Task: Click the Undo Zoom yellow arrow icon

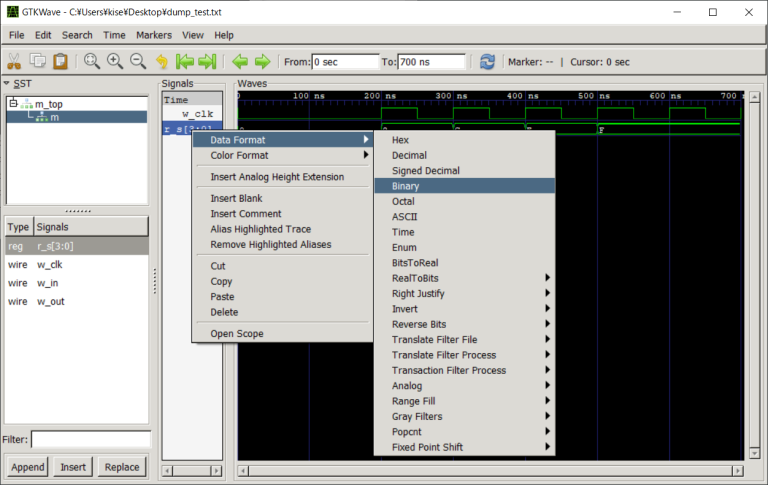Action: pyautogui.click(x=162, y=62)
